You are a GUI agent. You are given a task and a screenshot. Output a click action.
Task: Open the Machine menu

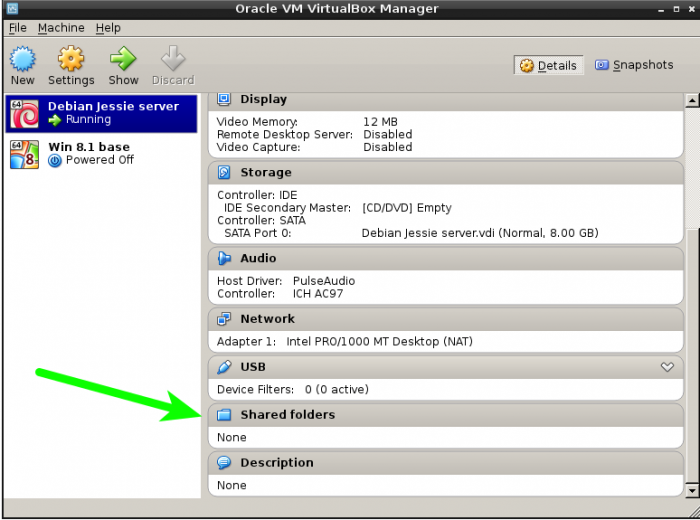[x=61, y=28]
